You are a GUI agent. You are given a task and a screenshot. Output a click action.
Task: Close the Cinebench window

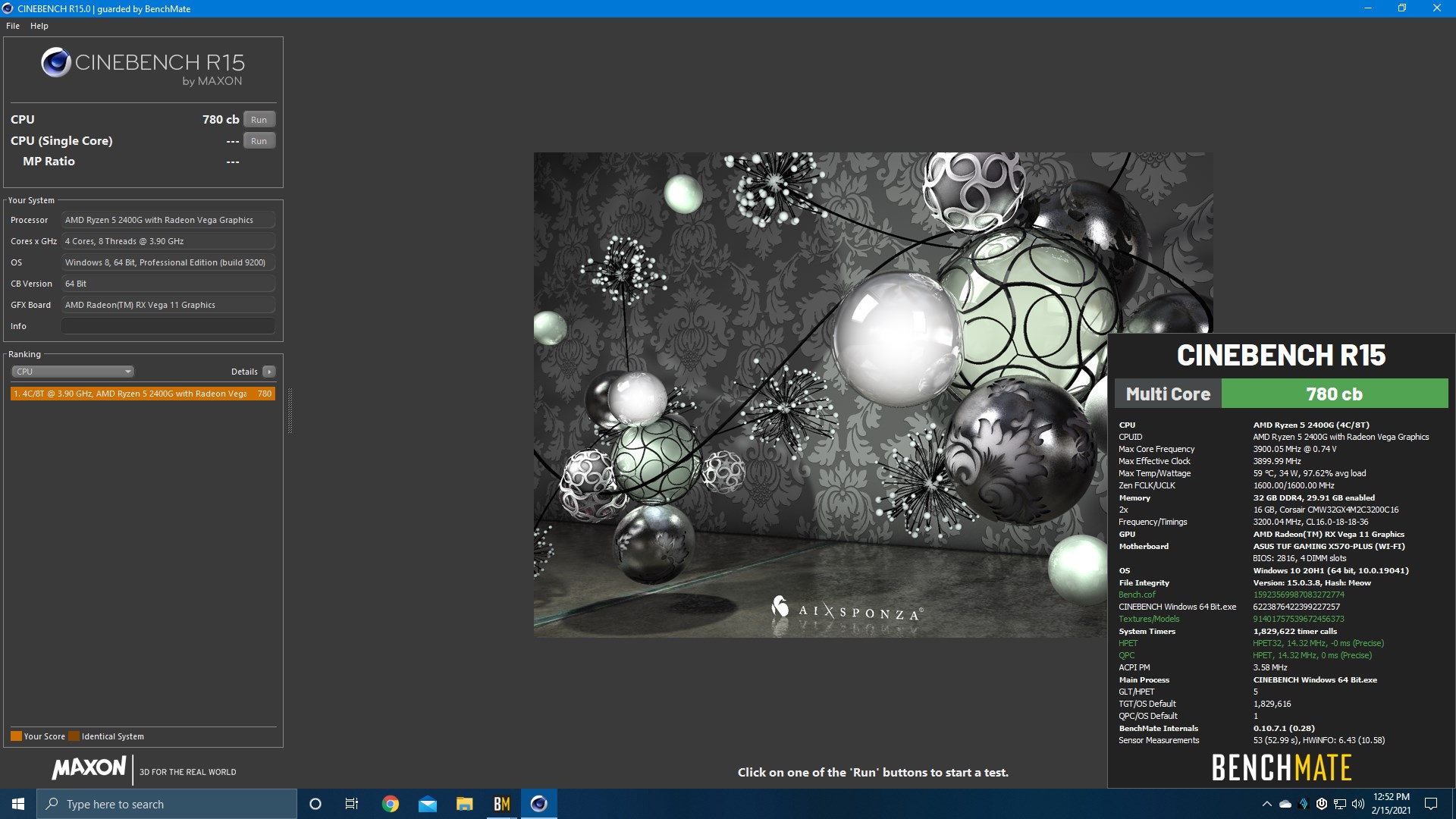point(1437,8)
